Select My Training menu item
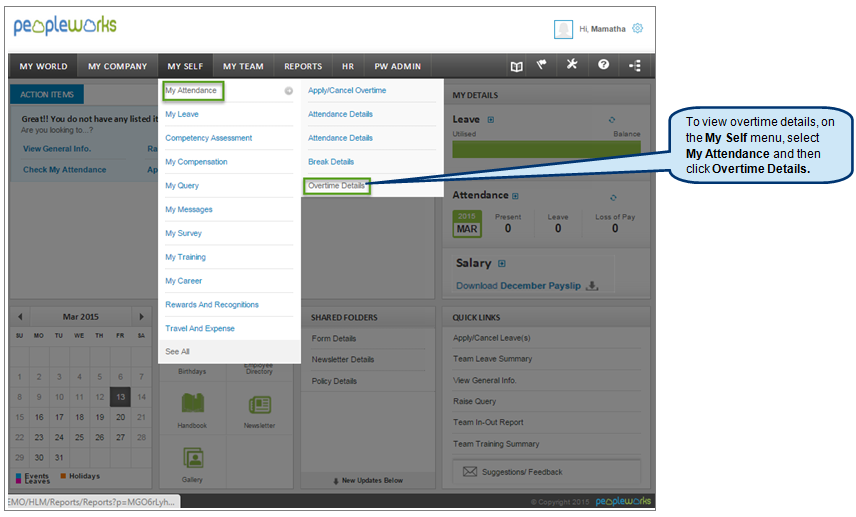The width and height of the screenshot is (856, 517). [x=186, y=257]
